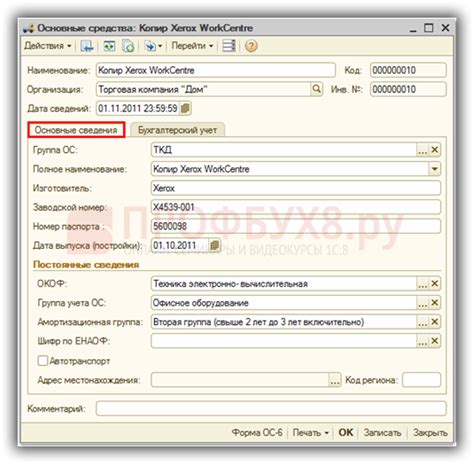
Task: Open the magnifier icon beside Организация field
Action: (316, 89)
